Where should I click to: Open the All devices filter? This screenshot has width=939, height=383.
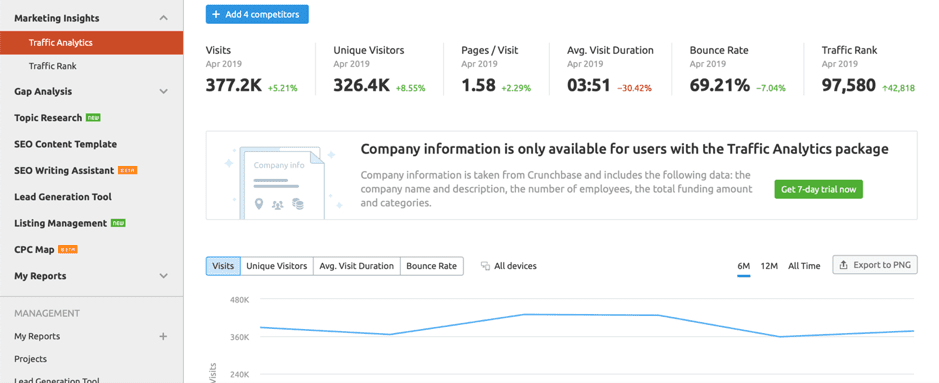509,266
